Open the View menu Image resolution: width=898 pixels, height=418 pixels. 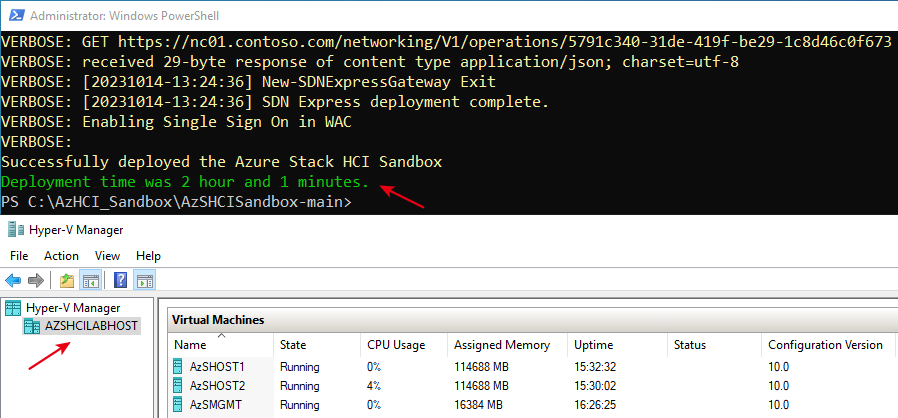107,256
